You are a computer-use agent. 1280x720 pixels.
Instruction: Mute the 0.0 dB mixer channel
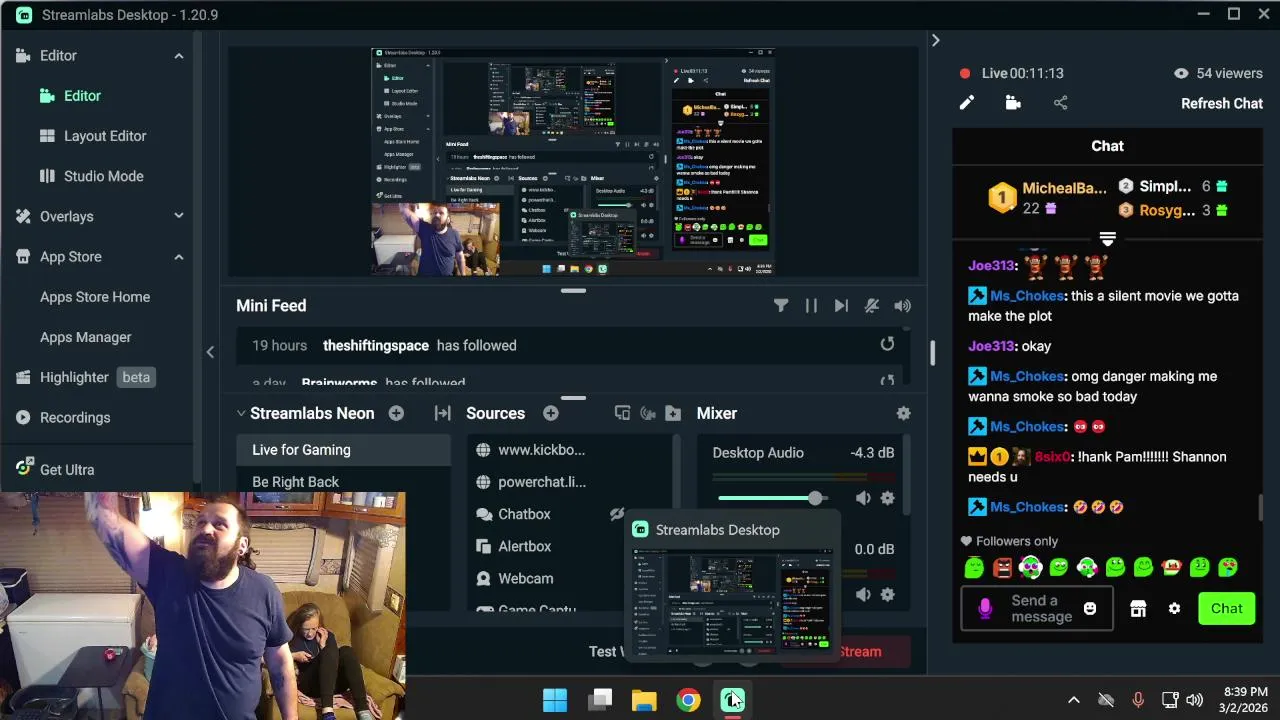(x=863, y=594)
